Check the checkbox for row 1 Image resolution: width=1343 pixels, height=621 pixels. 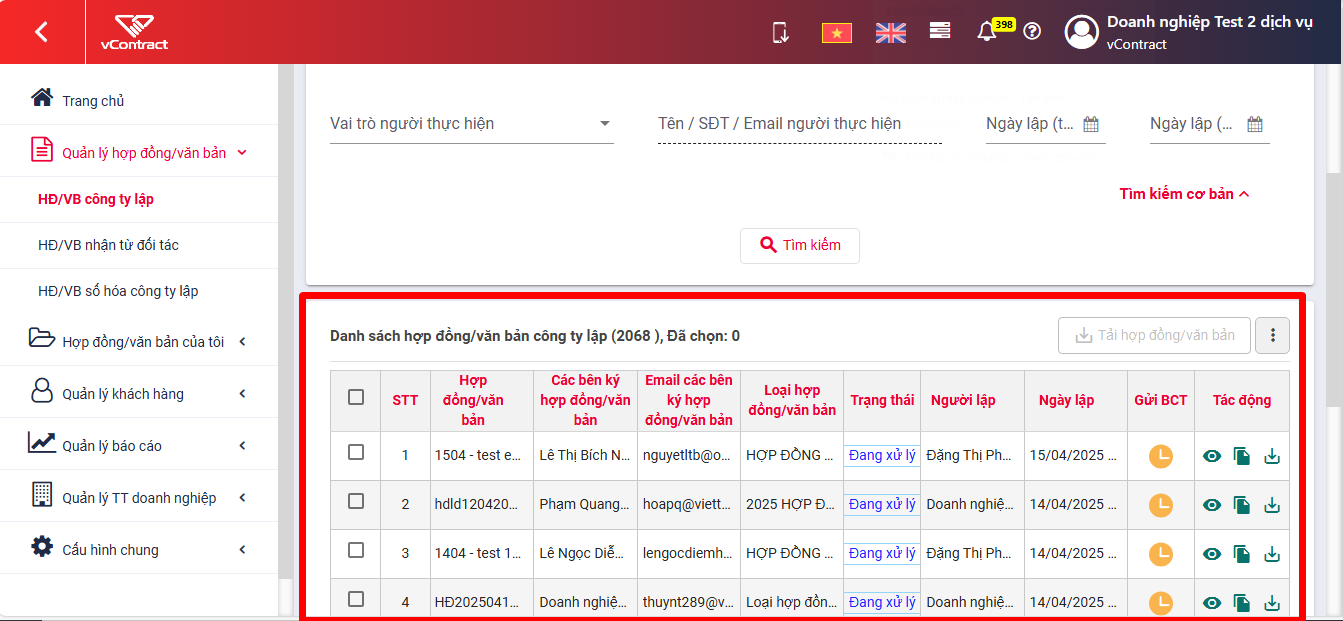point(356,452)
